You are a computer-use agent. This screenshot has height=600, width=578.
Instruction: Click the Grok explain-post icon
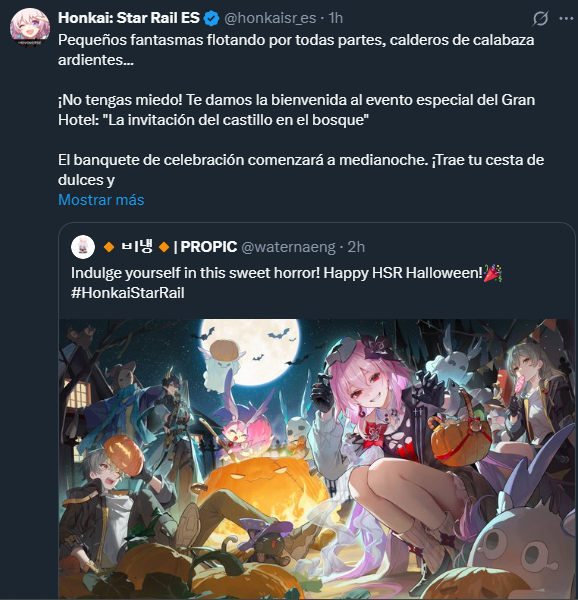(540, 18)
